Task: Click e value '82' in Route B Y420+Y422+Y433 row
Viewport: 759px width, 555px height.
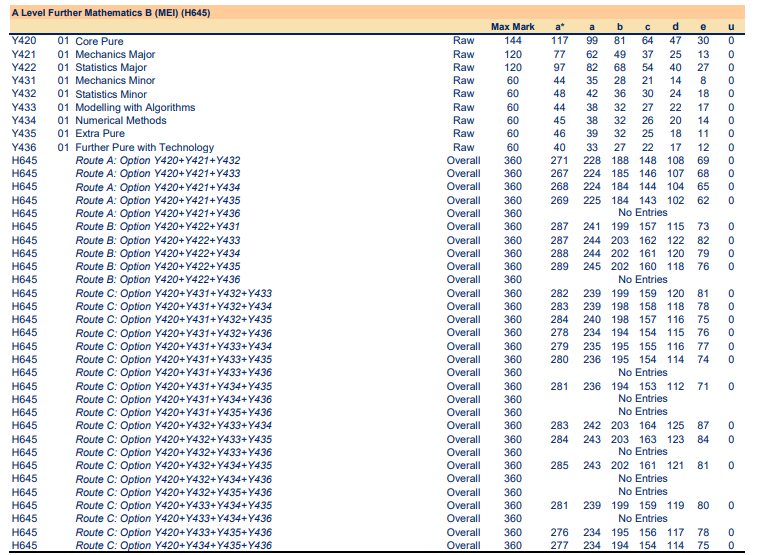Action: coord(703,240)
